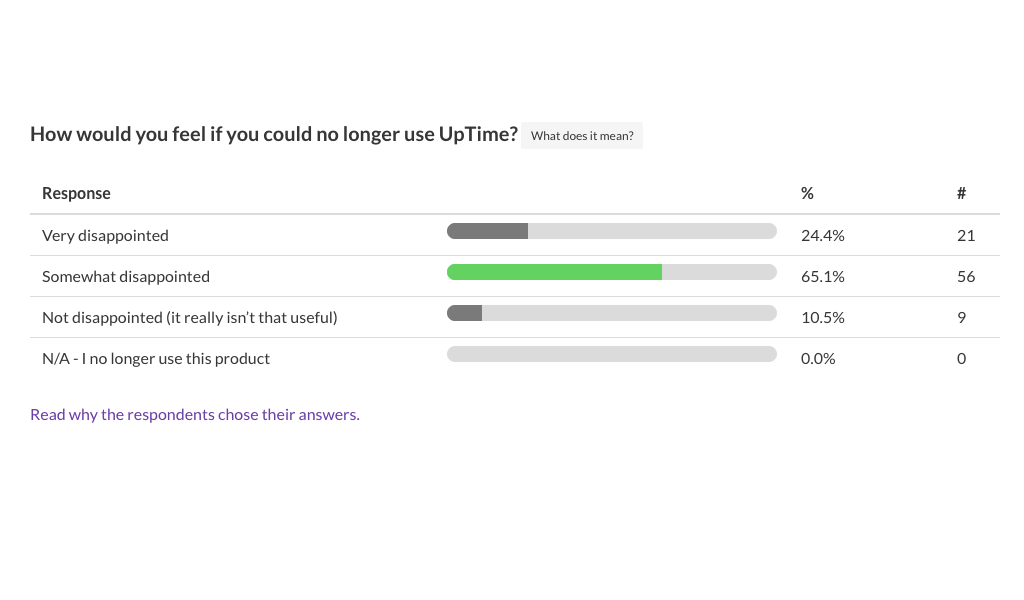The height and width of the screenshot is (600, 1024).
Task: Click the 65.1% percentage value
Action: click(823, 277)
